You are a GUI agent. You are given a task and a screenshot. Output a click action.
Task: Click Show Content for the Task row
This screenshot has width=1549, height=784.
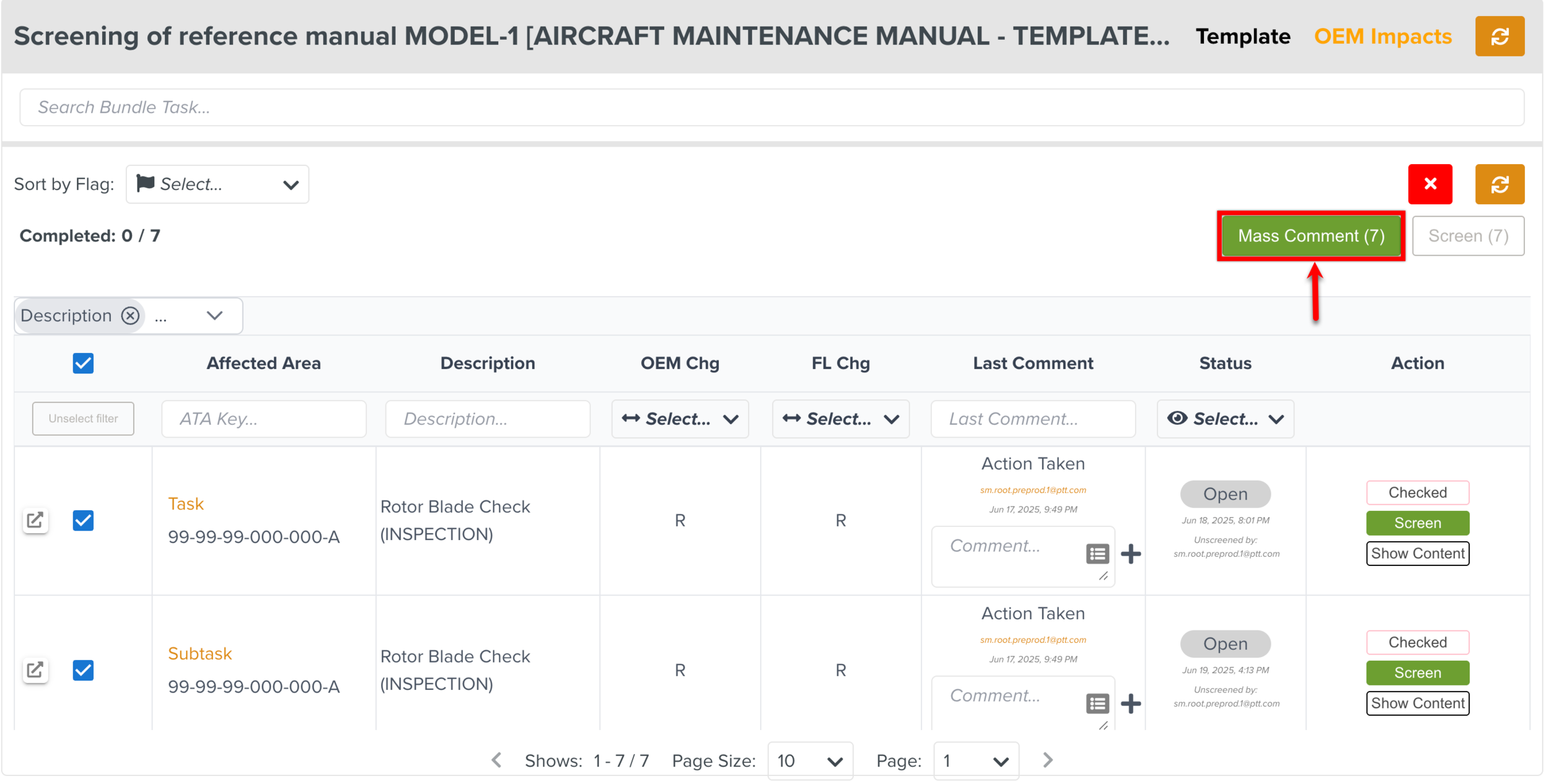tap(1417, 554)
